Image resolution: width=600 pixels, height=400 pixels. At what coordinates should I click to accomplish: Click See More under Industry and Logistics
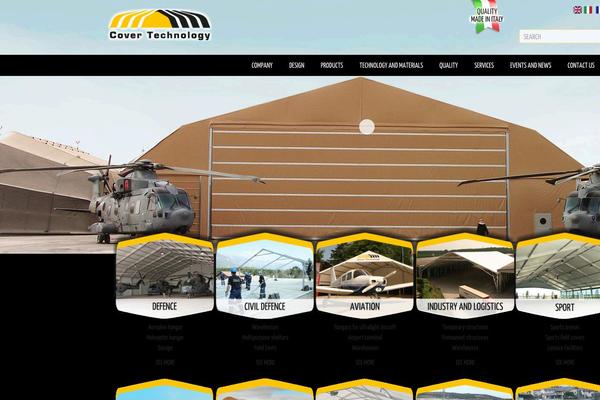(x=465, y=362)
